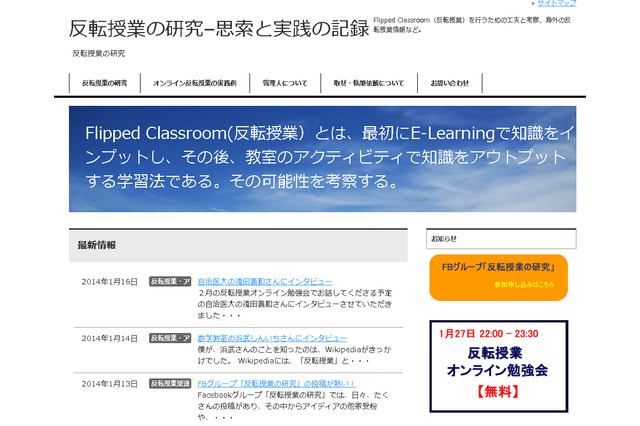
Task: Click category tag beside 2014年1月16日
Action: 170,282
